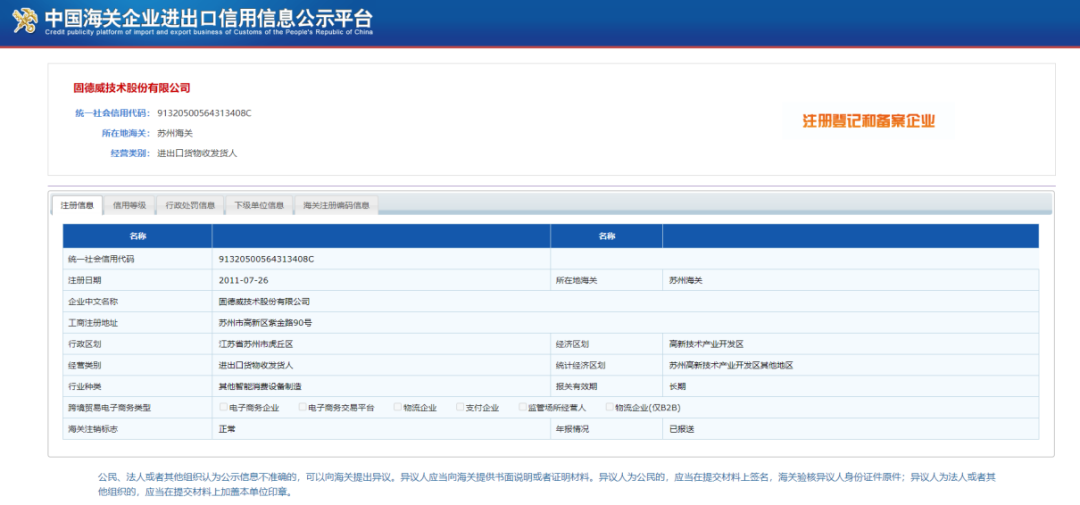Click 苏州海关 in the table

click(x=685, y=280)
